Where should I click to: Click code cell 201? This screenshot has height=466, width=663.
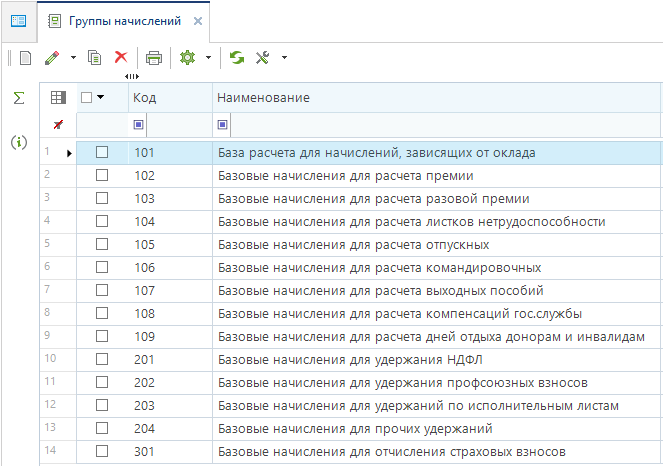click(x=170, y=360)
